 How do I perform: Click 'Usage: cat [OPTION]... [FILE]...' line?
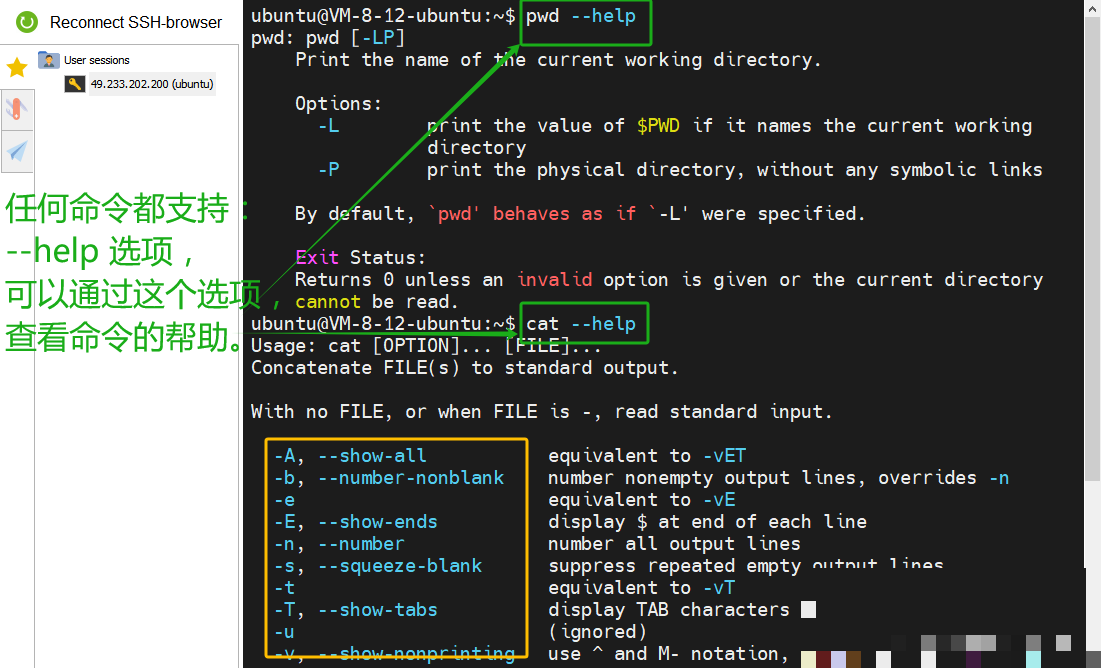(426, 346)
